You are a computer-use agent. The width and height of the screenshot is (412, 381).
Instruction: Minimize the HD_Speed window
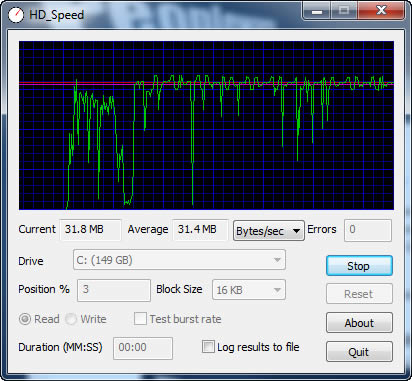point(317,11)
